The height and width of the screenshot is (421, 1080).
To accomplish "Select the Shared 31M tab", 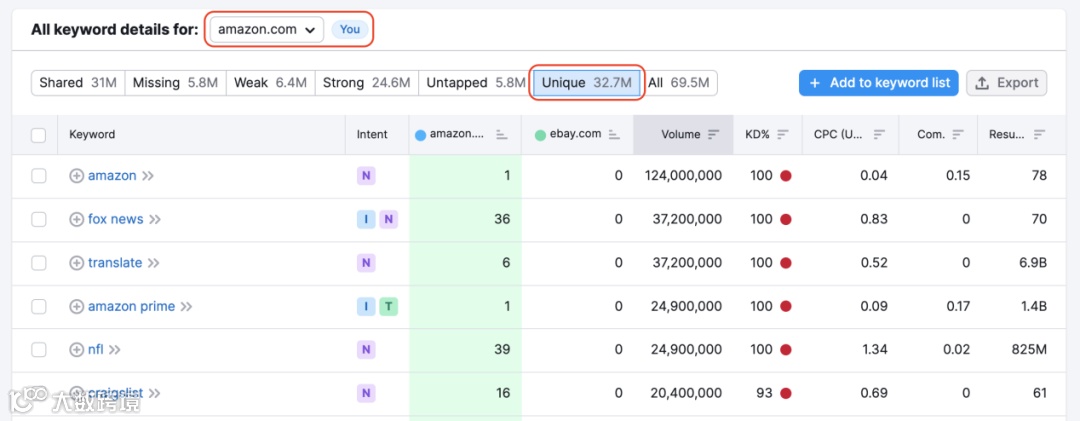I will [x=77, y=83].
